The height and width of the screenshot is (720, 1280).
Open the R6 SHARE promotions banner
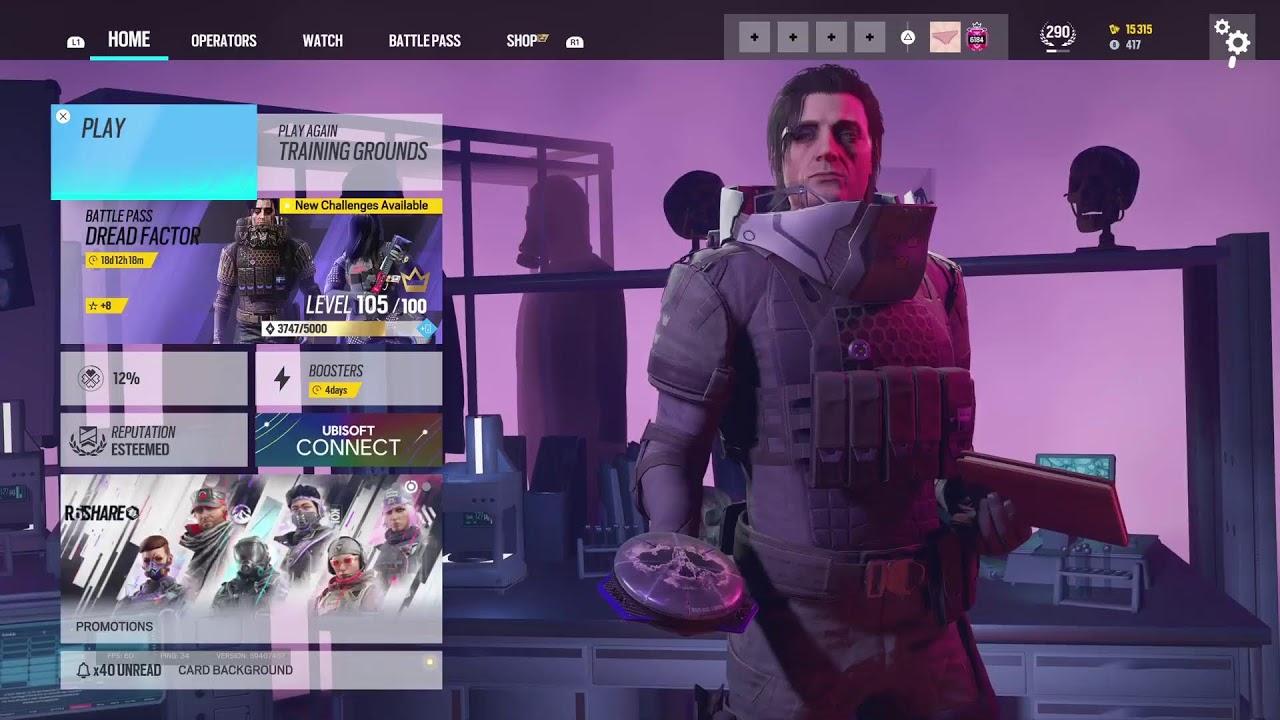(x=251, y=558)
